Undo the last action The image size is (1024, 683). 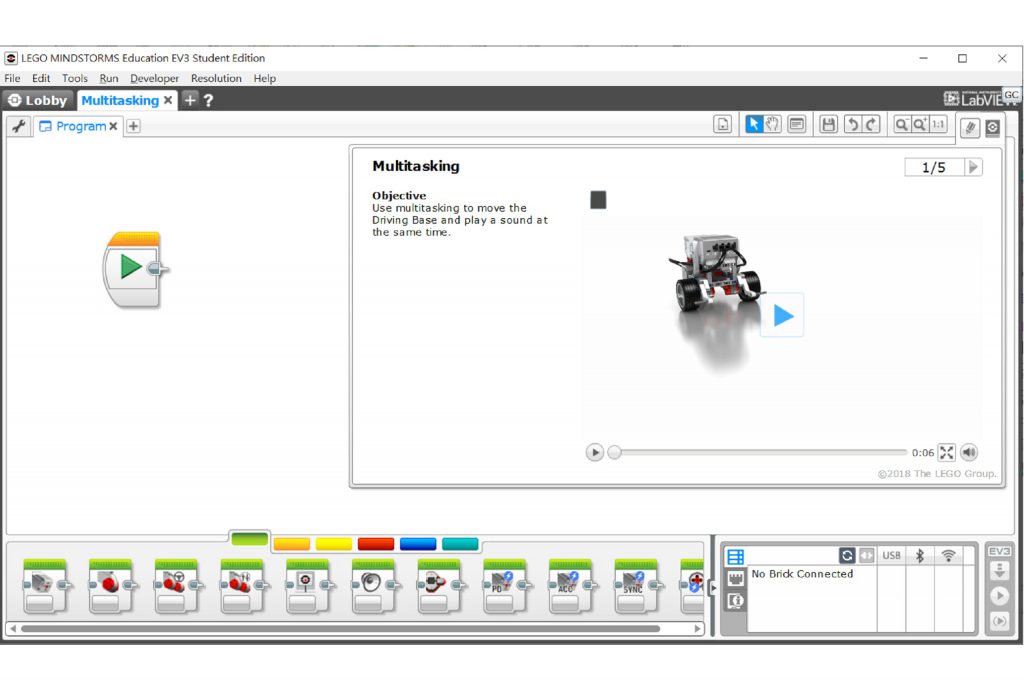[852, 124]
